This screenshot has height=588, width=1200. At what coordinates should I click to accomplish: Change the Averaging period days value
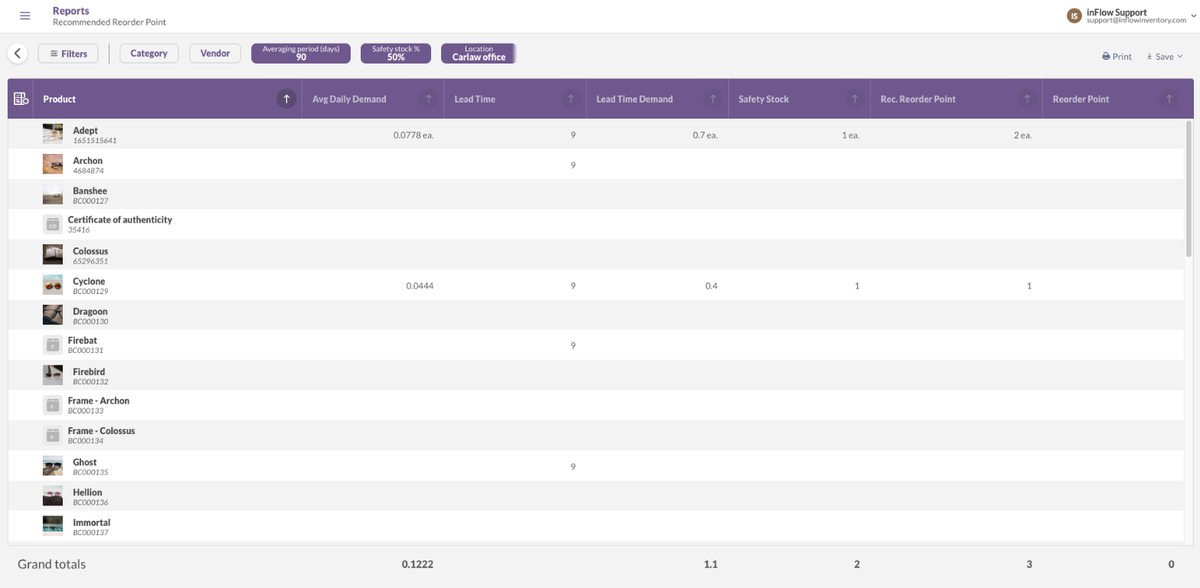tap(301, 53)
